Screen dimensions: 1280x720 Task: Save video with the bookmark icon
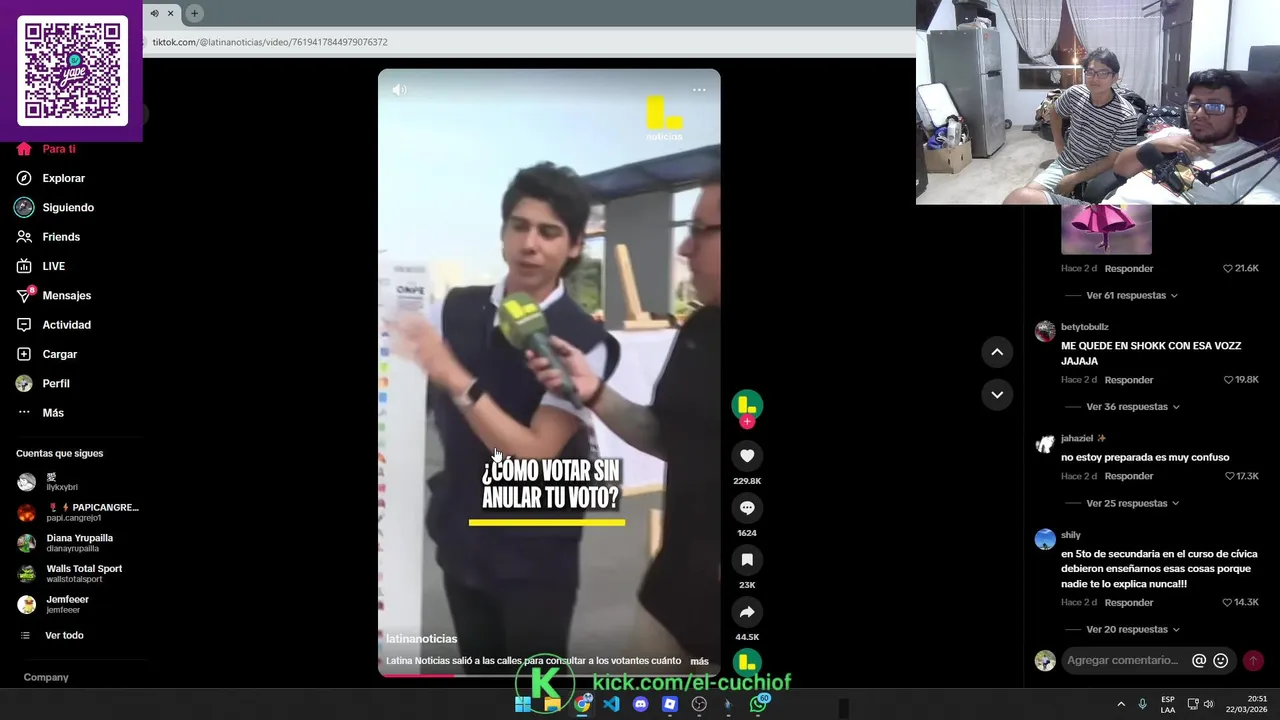747,560
